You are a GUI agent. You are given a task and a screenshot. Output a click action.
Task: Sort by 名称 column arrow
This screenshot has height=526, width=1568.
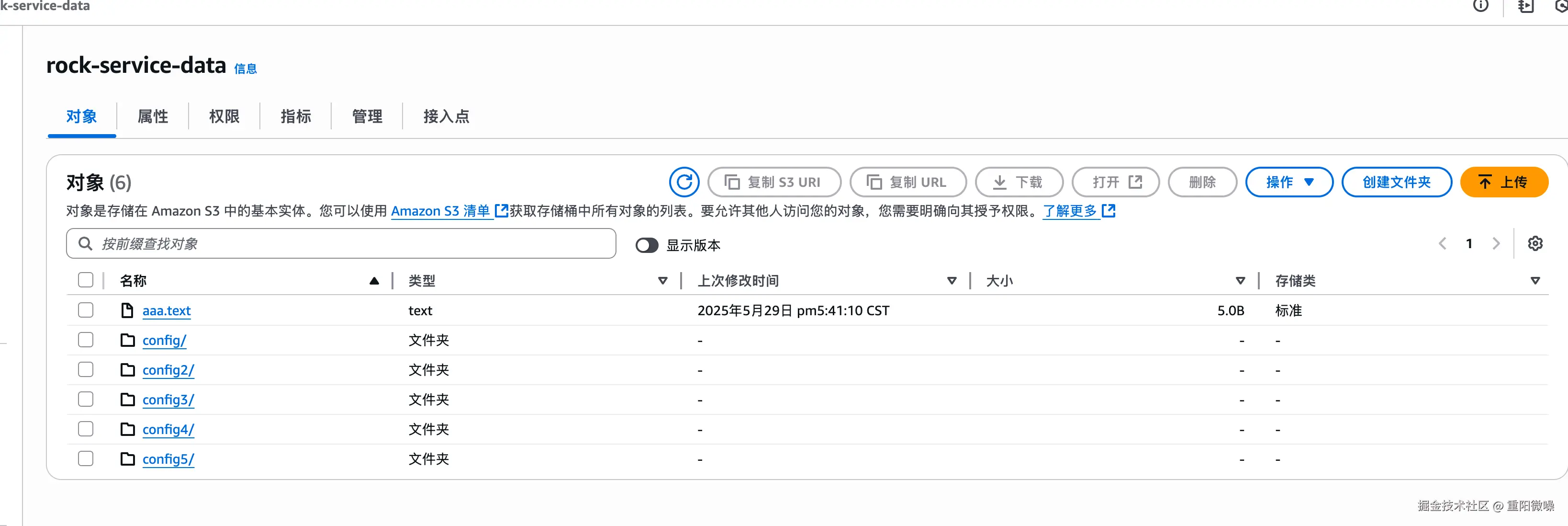tap(374, 281)
